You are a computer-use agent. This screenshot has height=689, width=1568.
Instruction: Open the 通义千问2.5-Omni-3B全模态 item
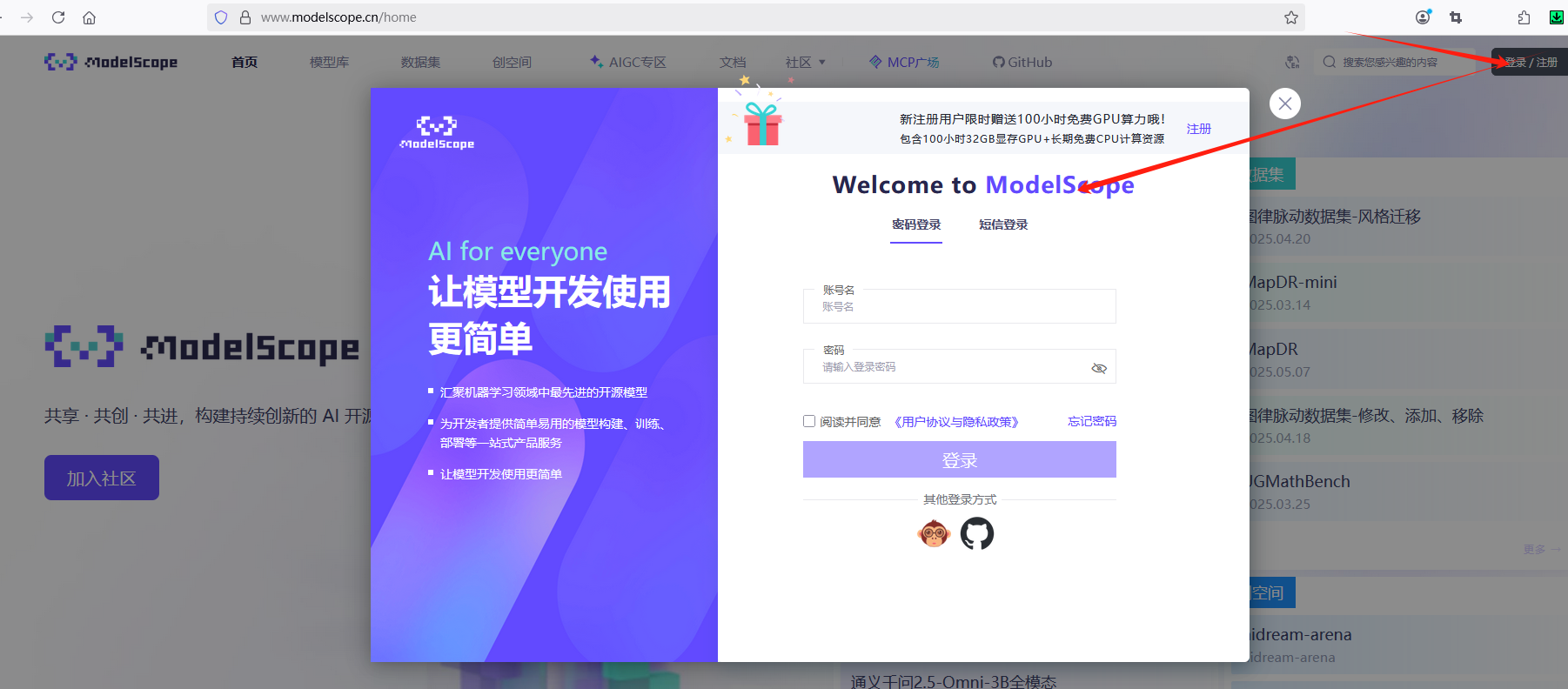coord(954,681)
